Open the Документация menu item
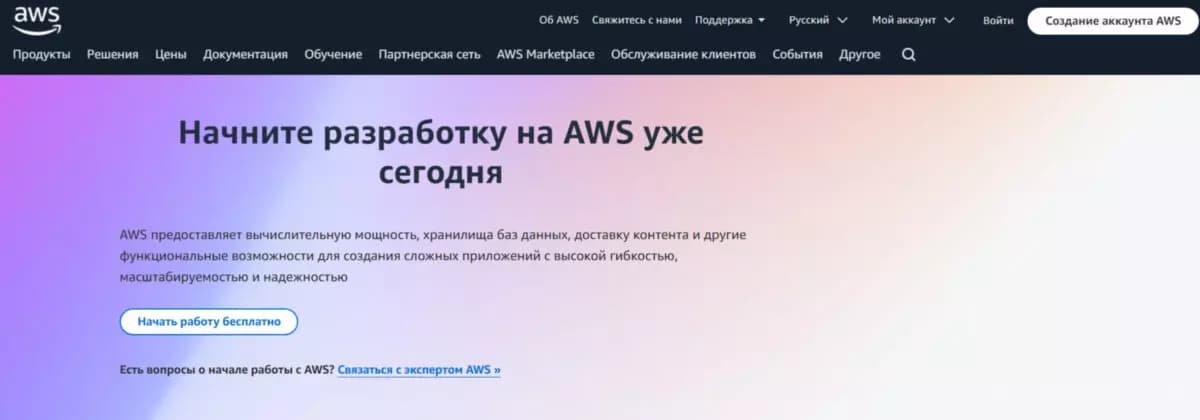Image resolution: width=1200 pixels, height=420 pixels. click(245, 55)
